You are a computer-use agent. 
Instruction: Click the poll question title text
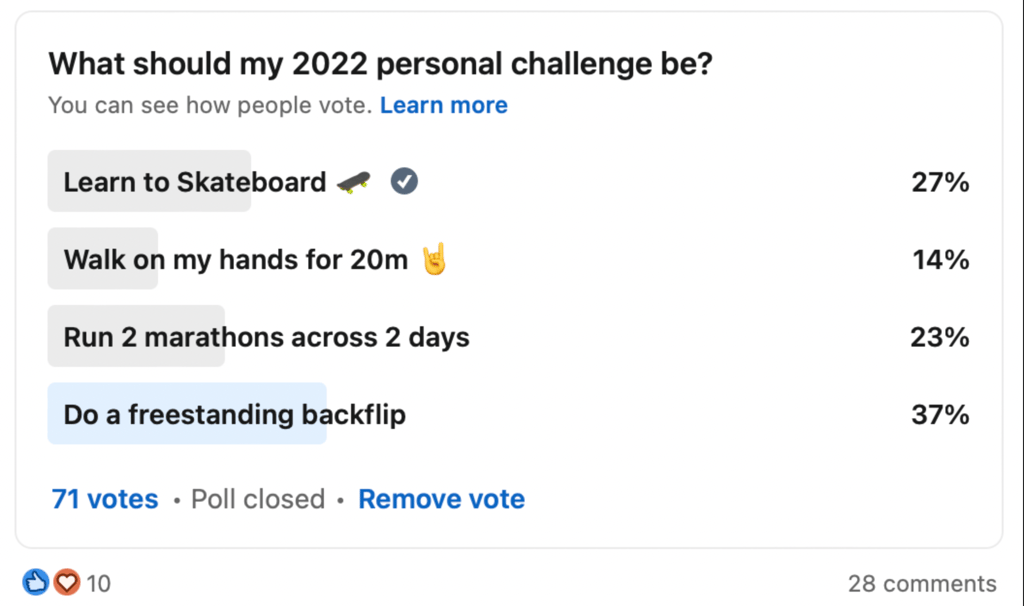tap(380, 64)
